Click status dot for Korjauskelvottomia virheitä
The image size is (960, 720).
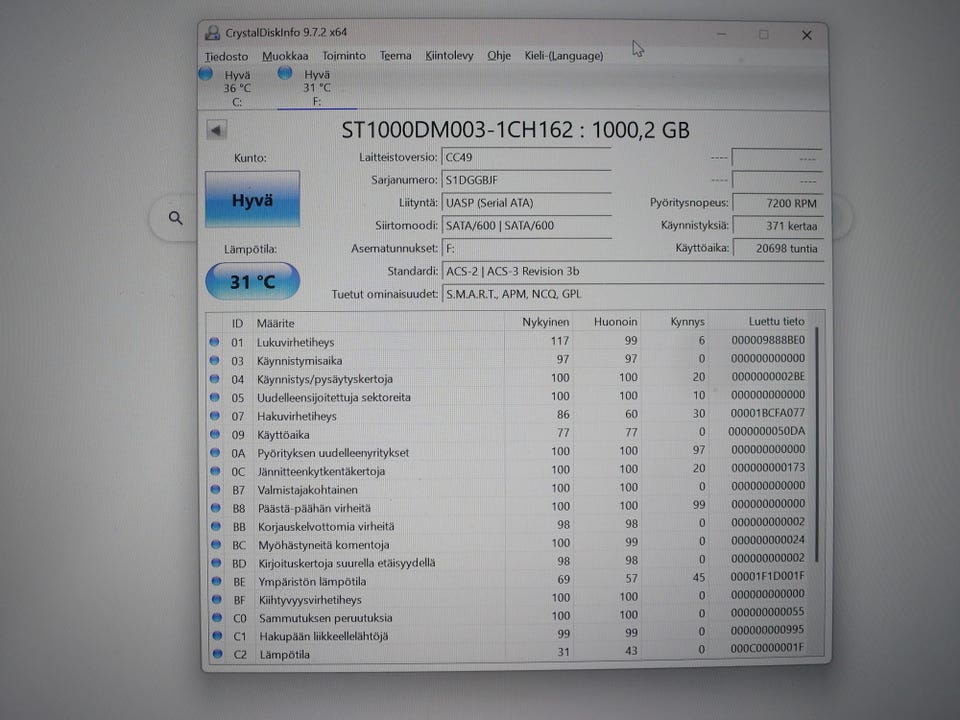[x=216, y=525]
